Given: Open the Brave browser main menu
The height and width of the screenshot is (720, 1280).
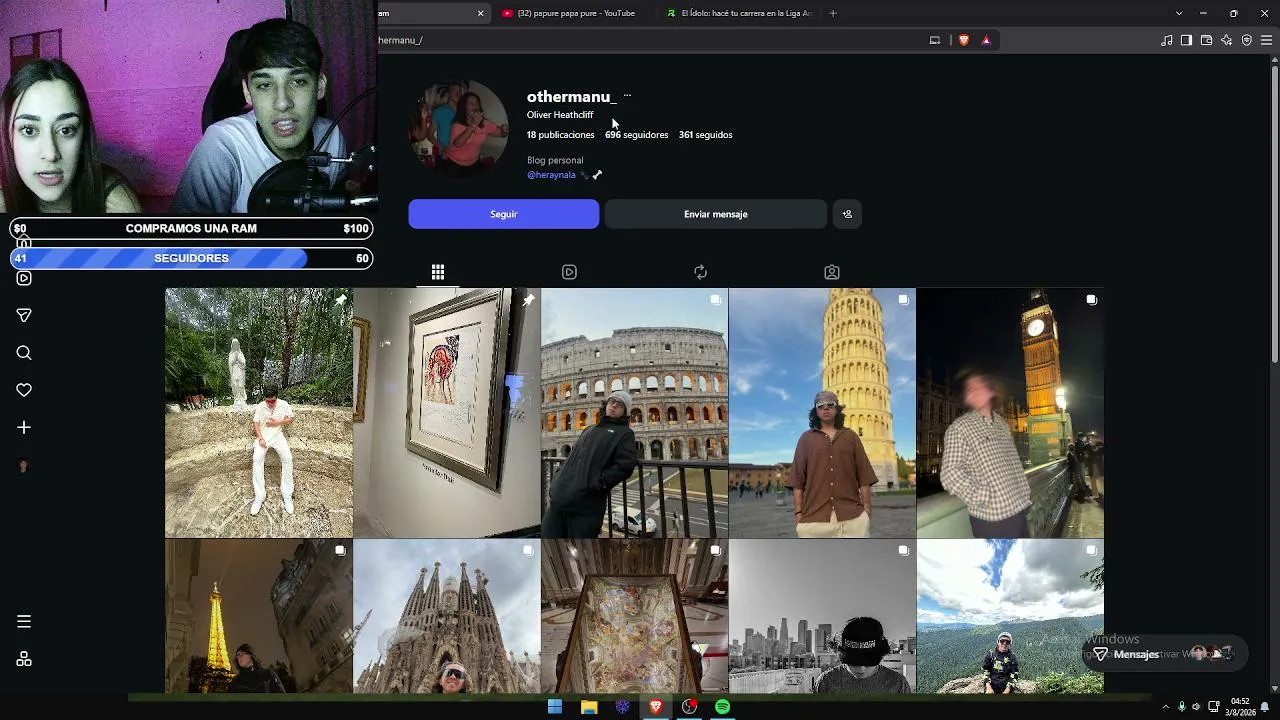Looking at the screenshot, I should pyautogui.click(x=1266, y=40).
